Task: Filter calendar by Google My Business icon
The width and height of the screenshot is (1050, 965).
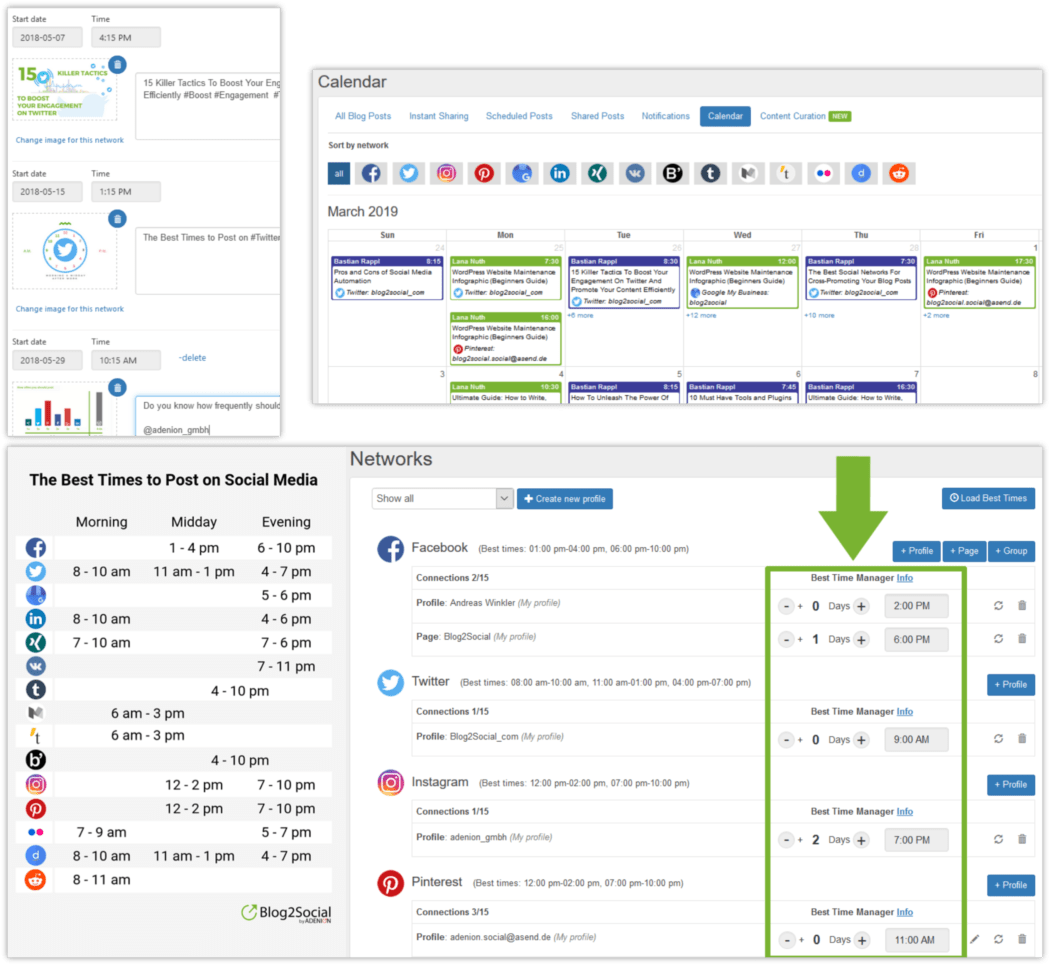Action: point(522,173)
